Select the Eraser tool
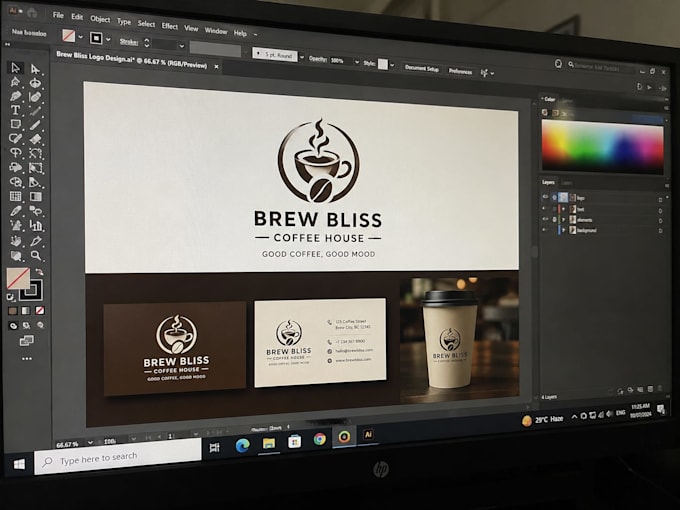 point(35,140)
